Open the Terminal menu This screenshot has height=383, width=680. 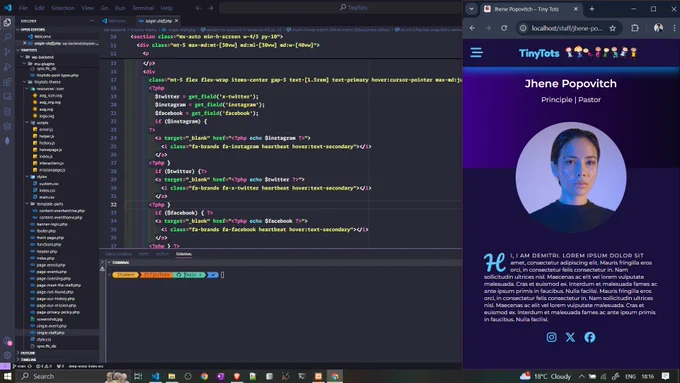point(143,8)
